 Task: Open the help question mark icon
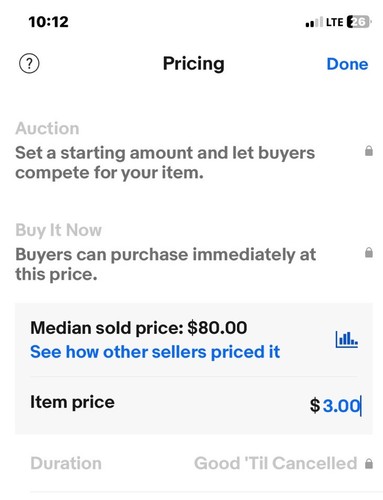29,63
